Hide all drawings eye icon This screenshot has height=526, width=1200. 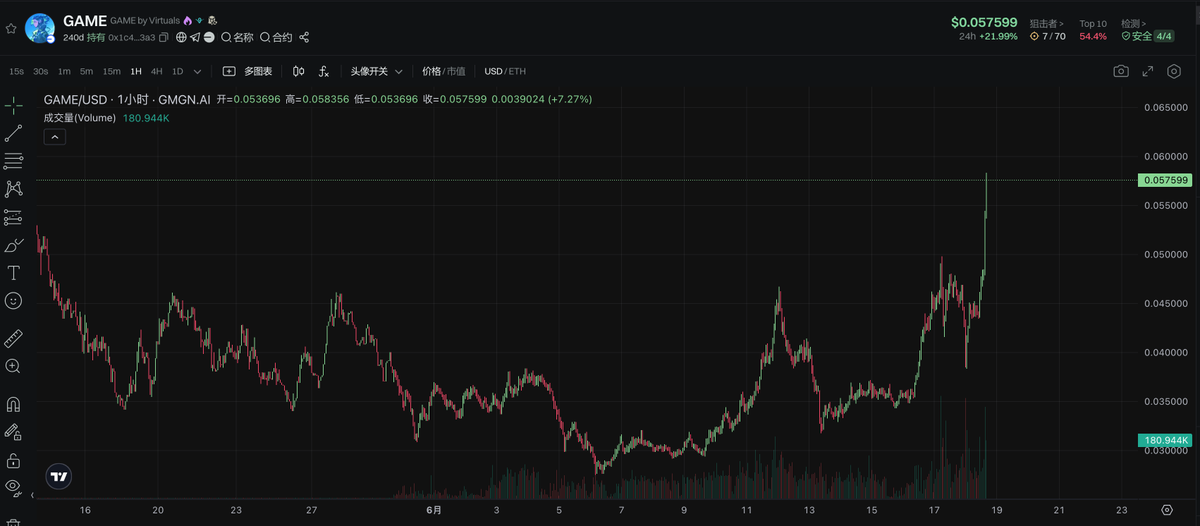coord(13,488)
